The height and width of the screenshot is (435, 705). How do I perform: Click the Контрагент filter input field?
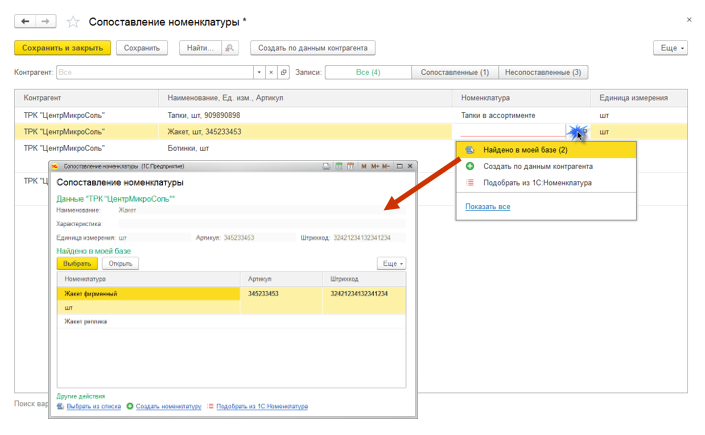pos(155,72)
